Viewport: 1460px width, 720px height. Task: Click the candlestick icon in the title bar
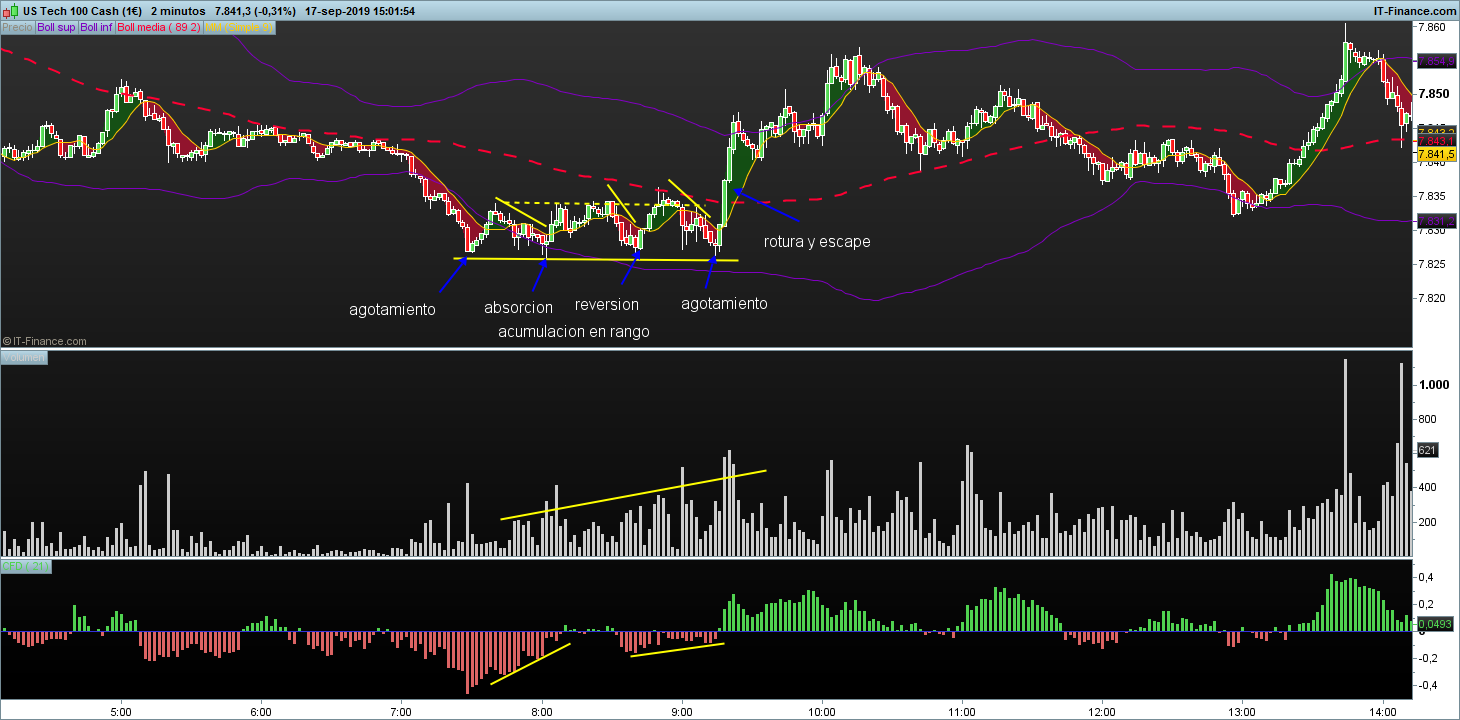click(x=10, y=11)
